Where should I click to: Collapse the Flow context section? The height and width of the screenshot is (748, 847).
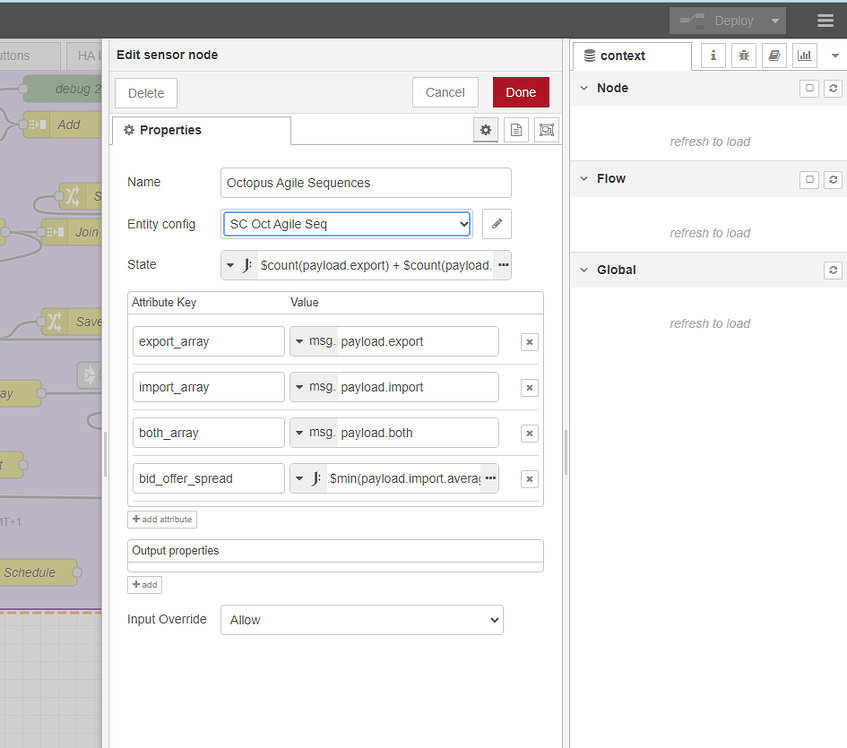[583, 178]
